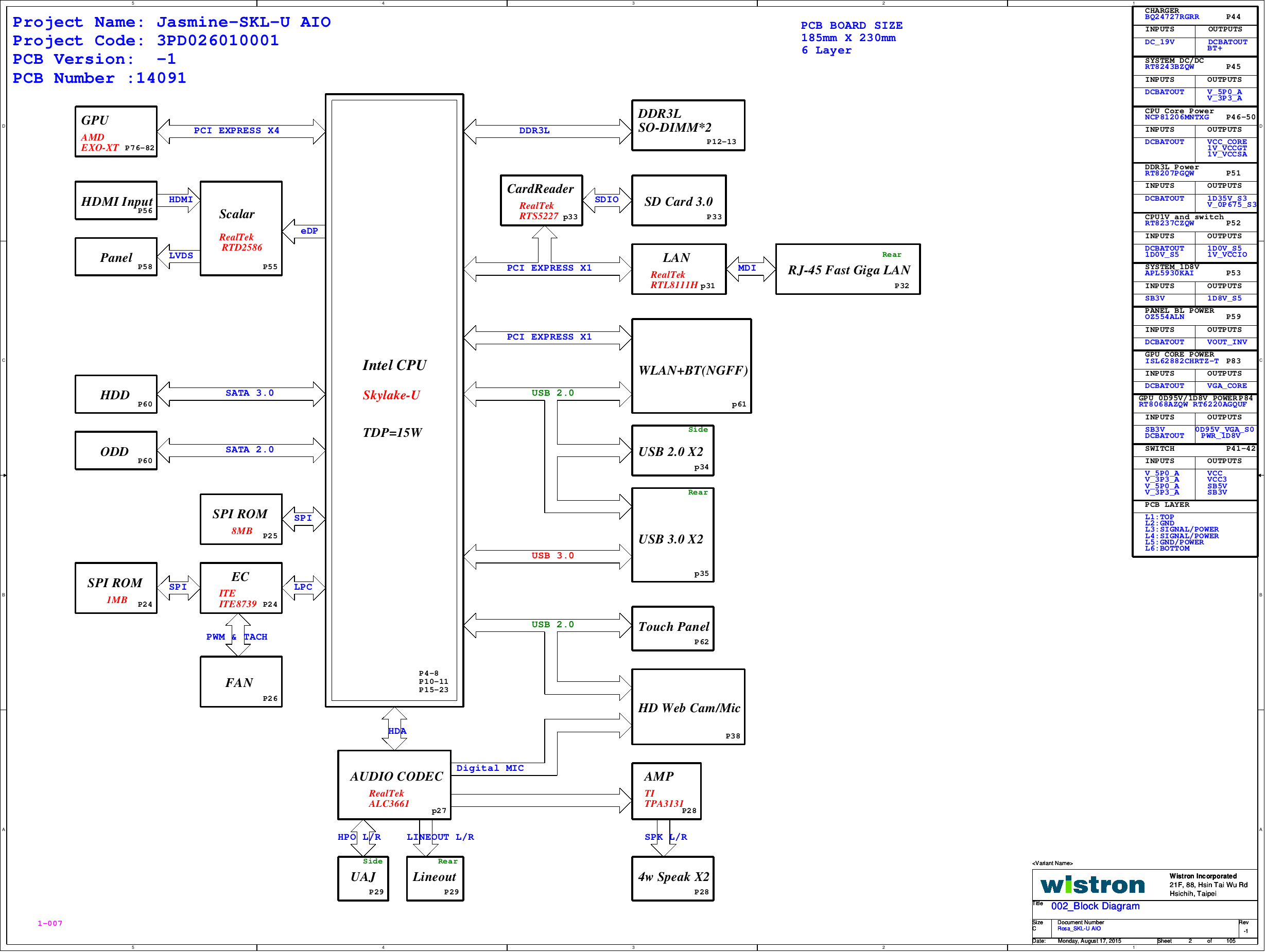Select the Panel P58 block

pos(116,257)
